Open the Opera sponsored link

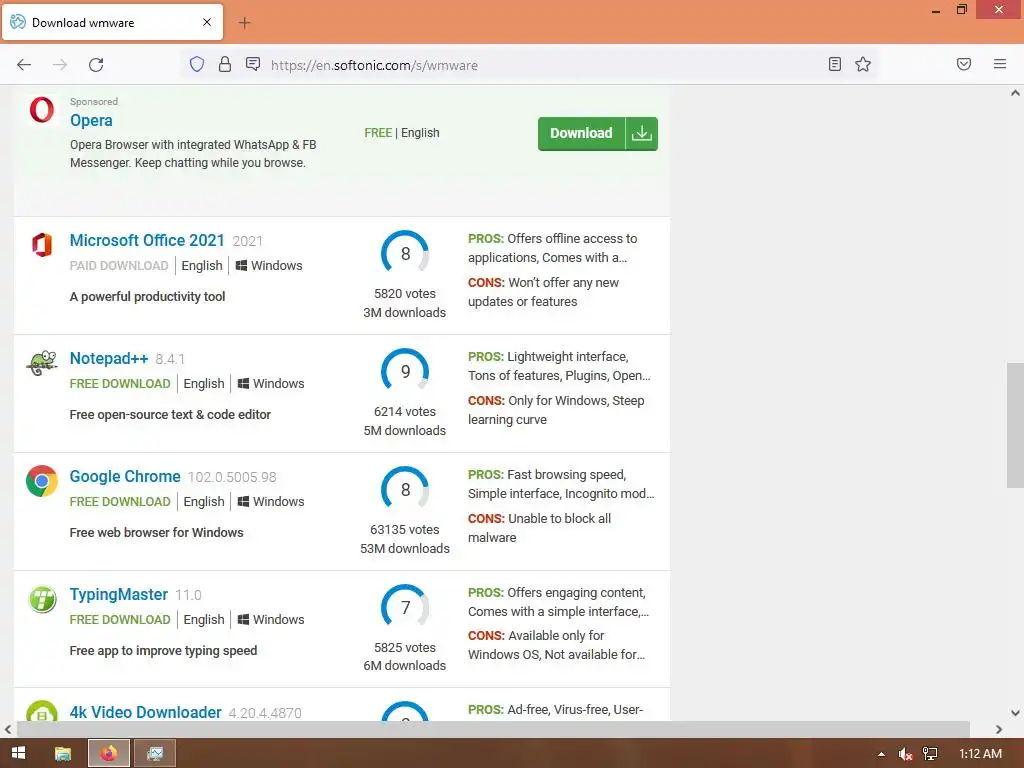point(91,120)
